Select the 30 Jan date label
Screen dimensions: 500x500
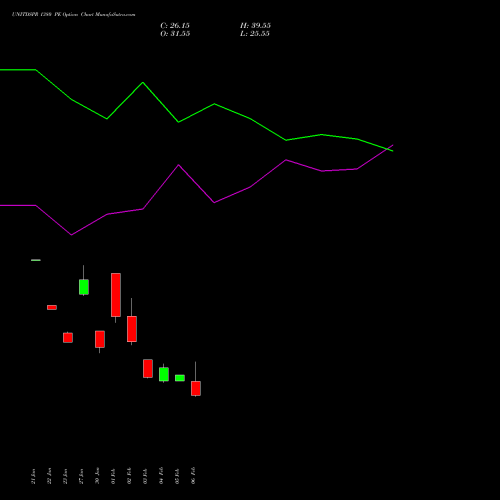click(x=97, y=476)
